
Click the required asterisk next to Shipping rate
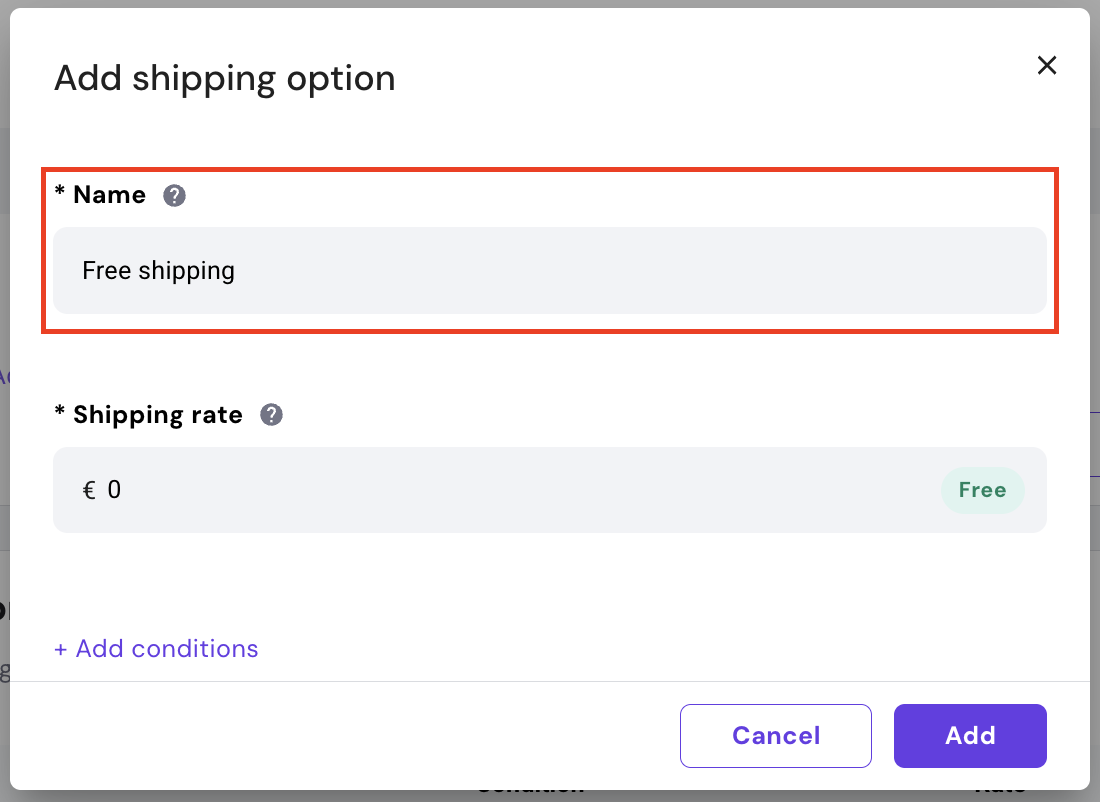60,415
